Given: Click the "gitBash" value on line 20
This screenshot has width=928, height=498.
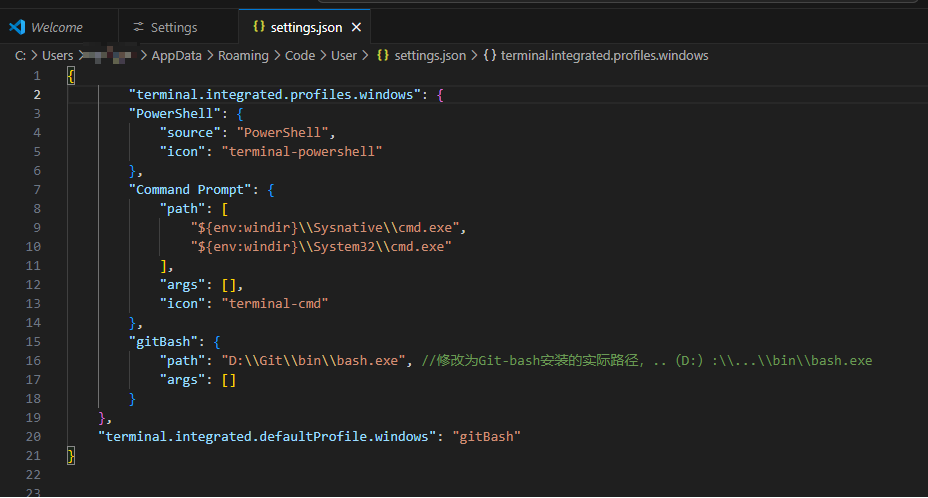Looking at the screenshot, I should 486,436.
